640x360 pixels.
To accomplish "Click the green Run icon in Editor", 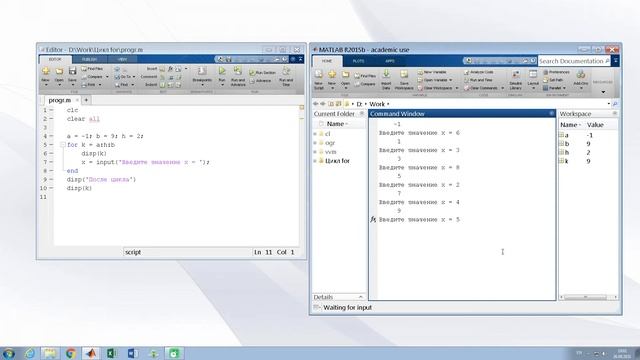I will coord(222,71).
